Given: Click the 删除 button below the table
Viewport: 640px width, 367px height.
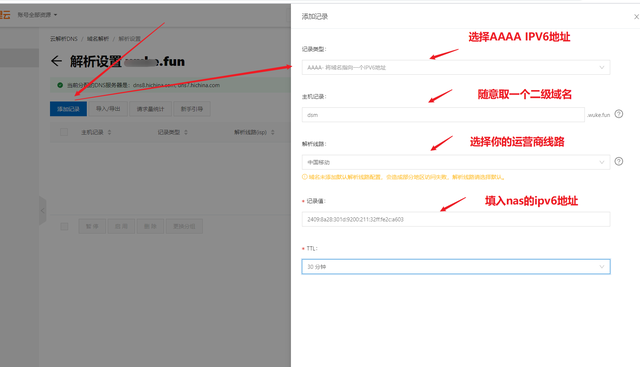Looking at the screenshot, I should (x=150, y=226).
